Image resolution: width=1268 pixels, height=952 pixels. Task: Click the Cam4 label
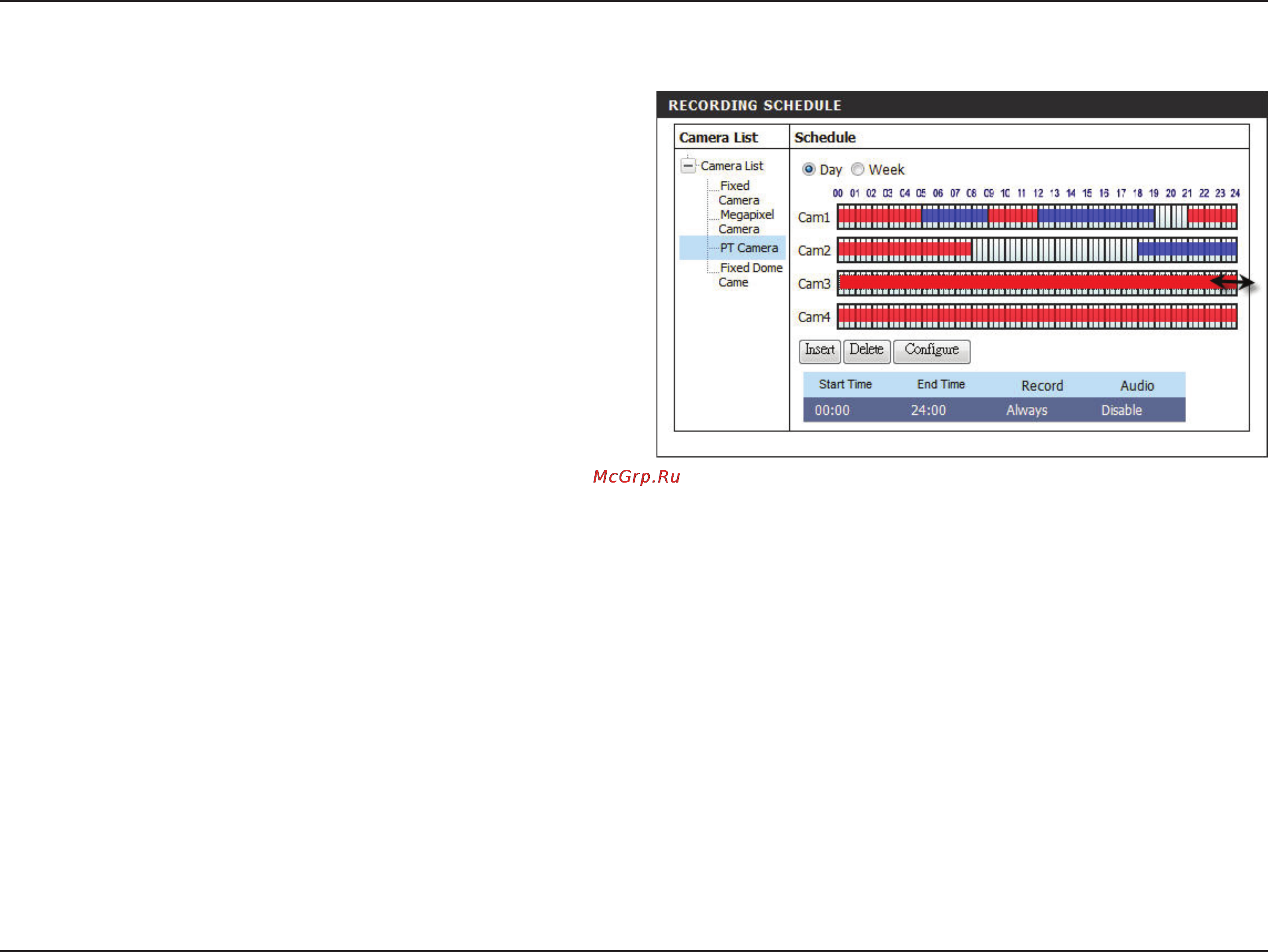(814, 317)
